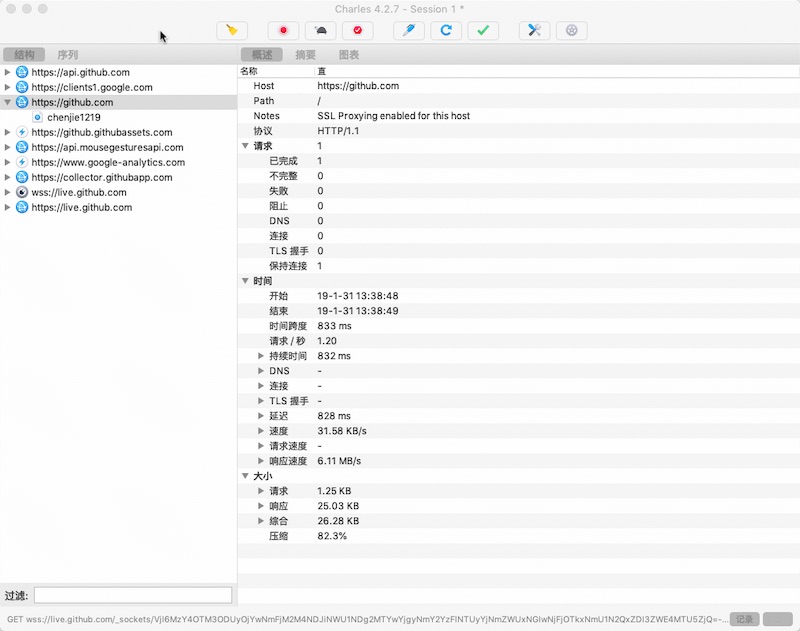Expand the 持续时间 duration row
This screenshot has width=800, height=631.
tap(261, 356)
